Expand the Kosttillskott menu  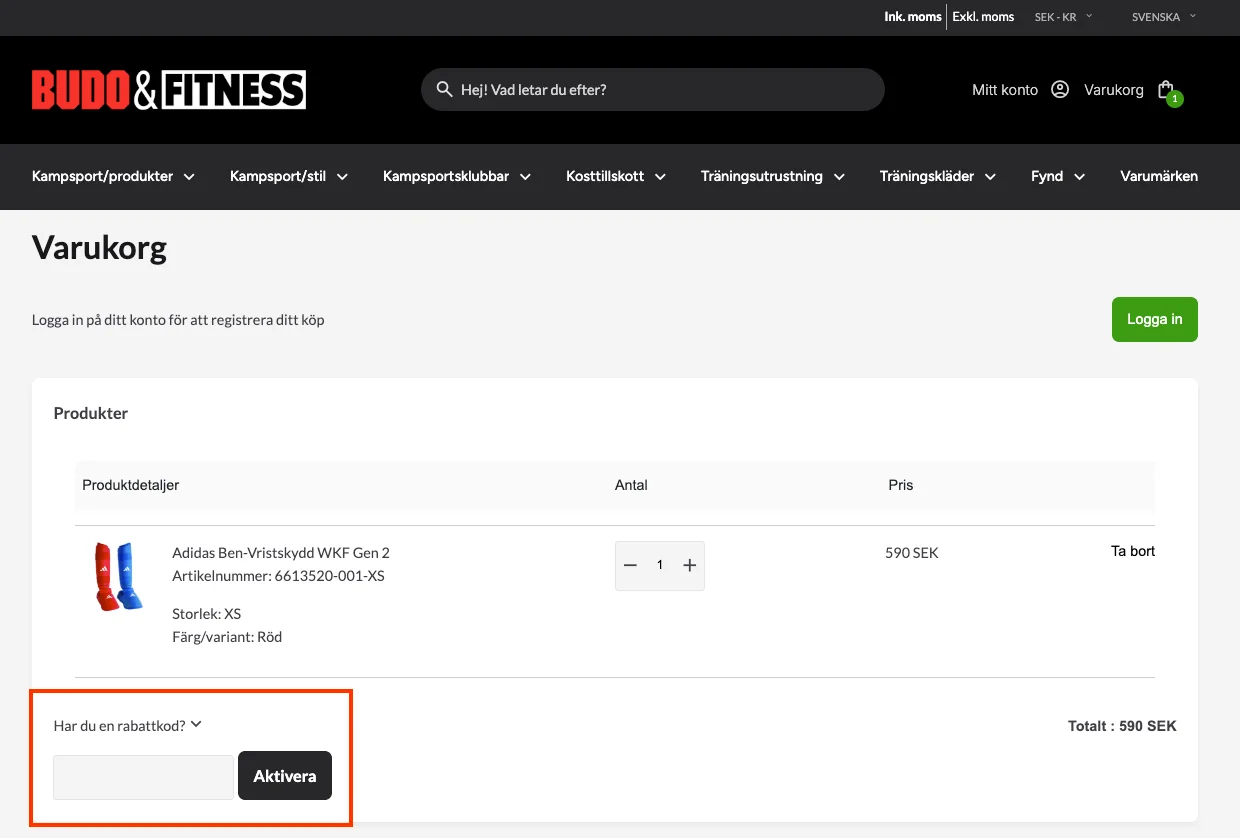point(615,177)
